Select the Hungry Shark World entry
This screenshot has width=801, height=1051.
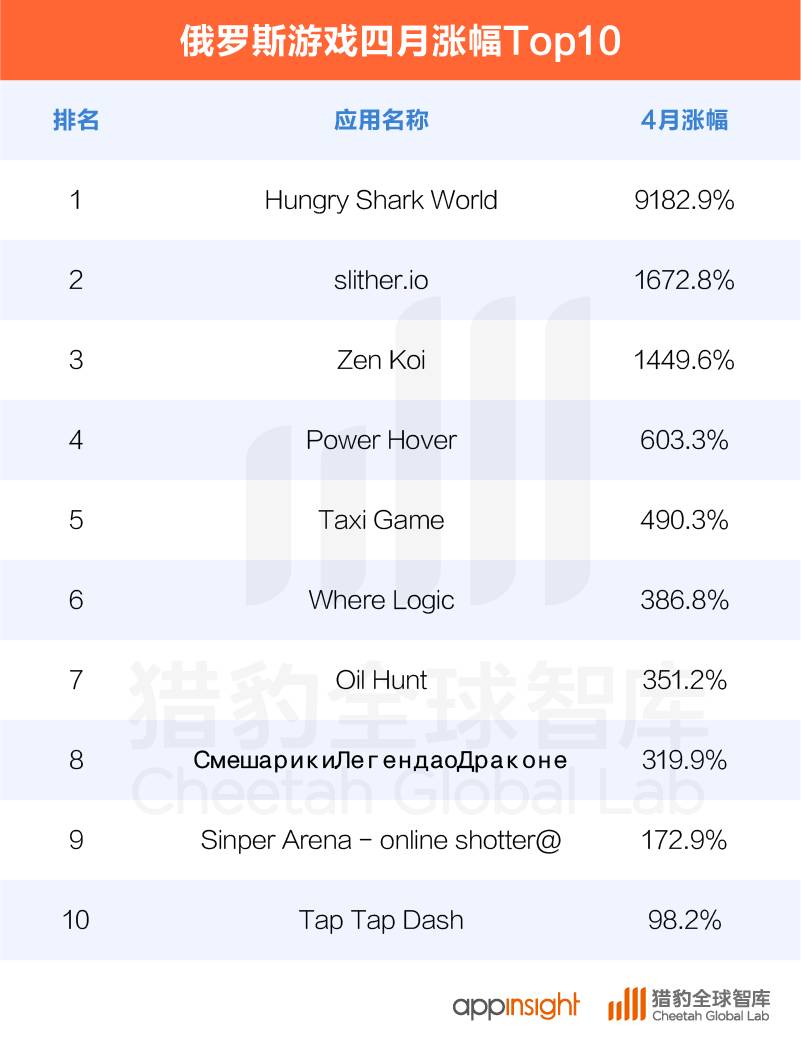(x=381, y=200)
